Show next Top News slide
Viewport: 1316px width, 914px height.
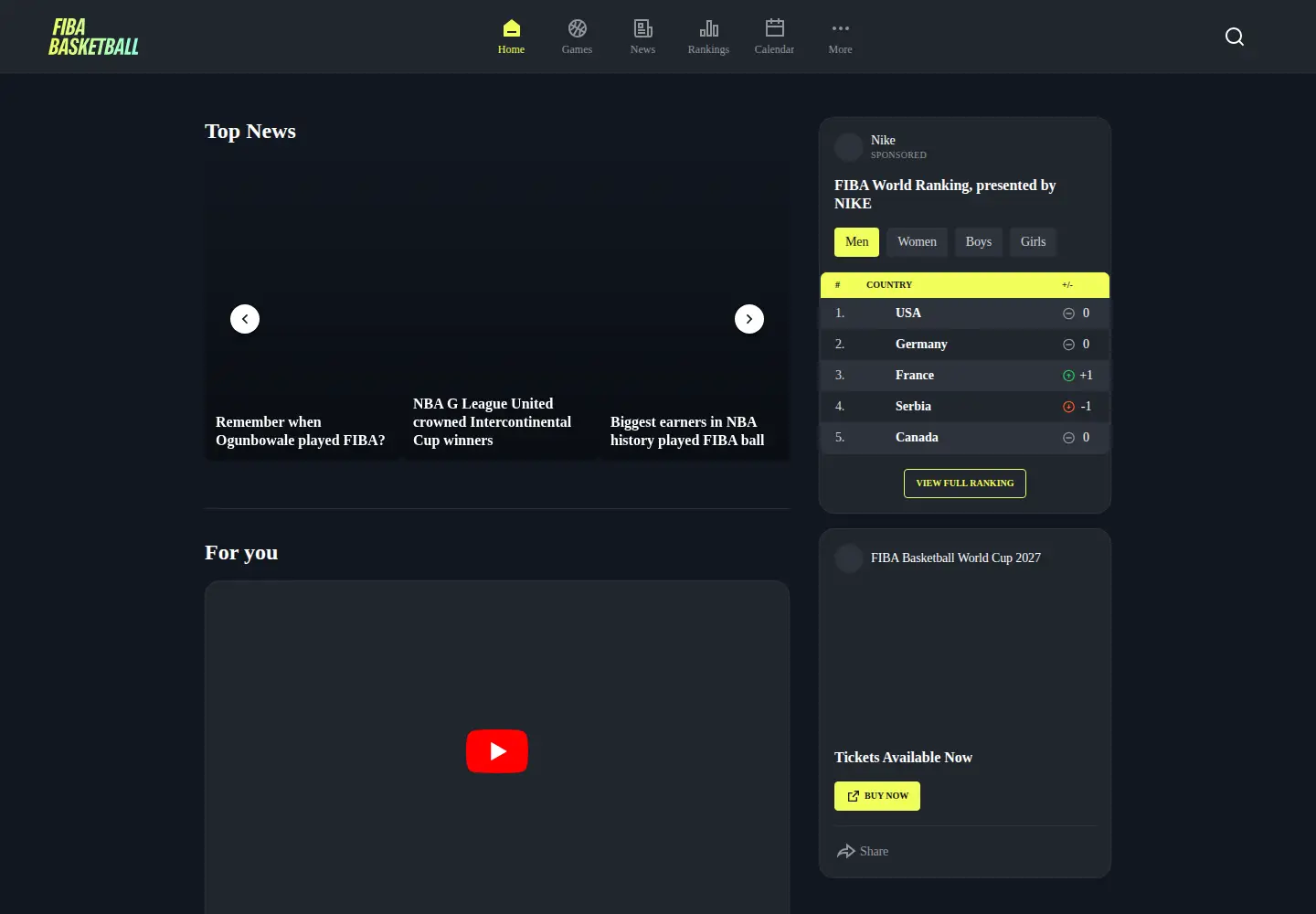coord(749,319)
